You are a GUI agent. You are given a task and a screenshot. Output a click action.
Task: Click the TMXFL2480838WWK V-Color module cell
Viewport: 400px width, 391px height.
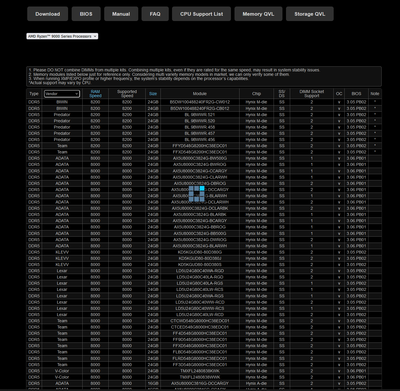(200, 371)
